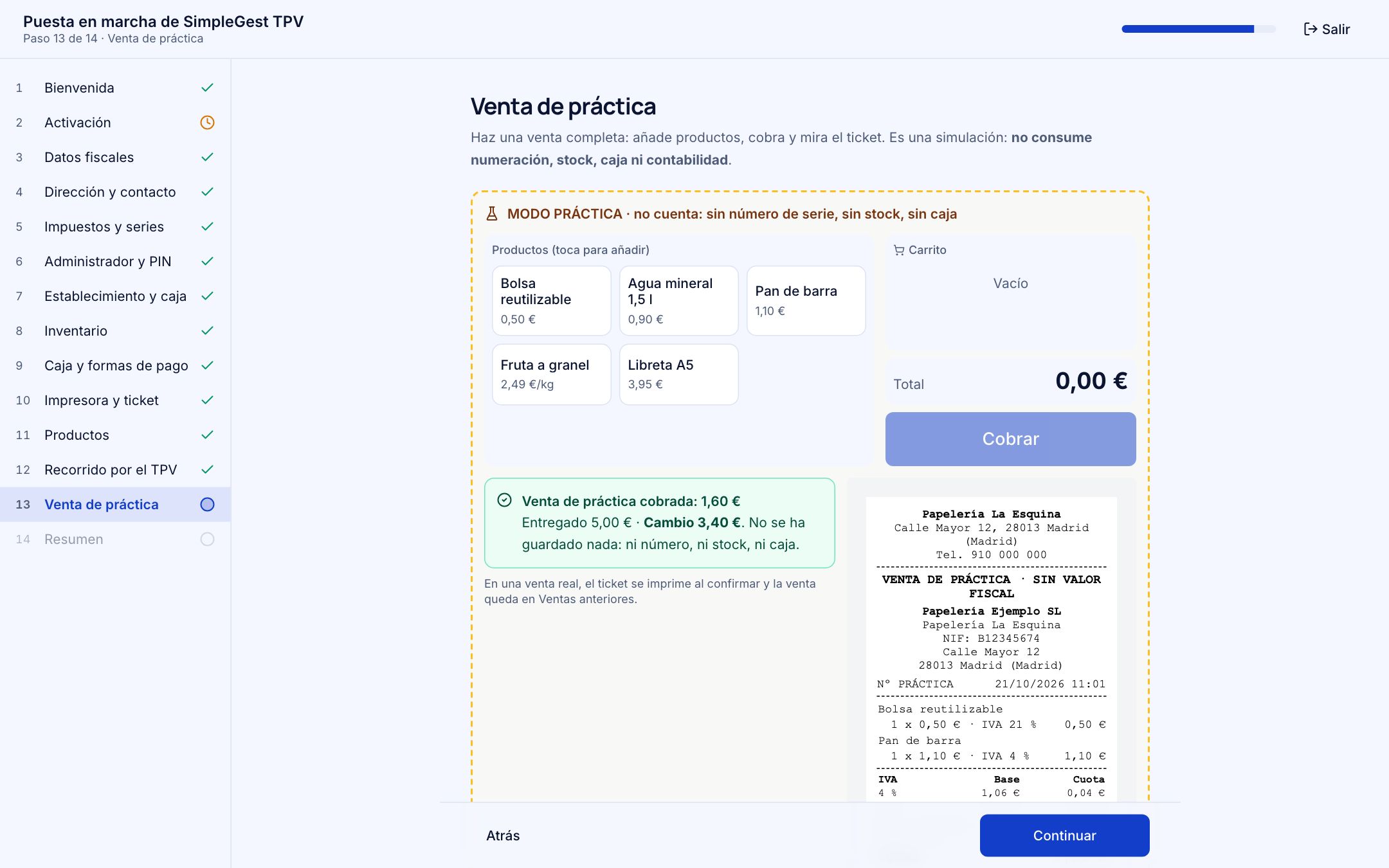Click the cart Total 0,00 € amount

coord(1091,381)
